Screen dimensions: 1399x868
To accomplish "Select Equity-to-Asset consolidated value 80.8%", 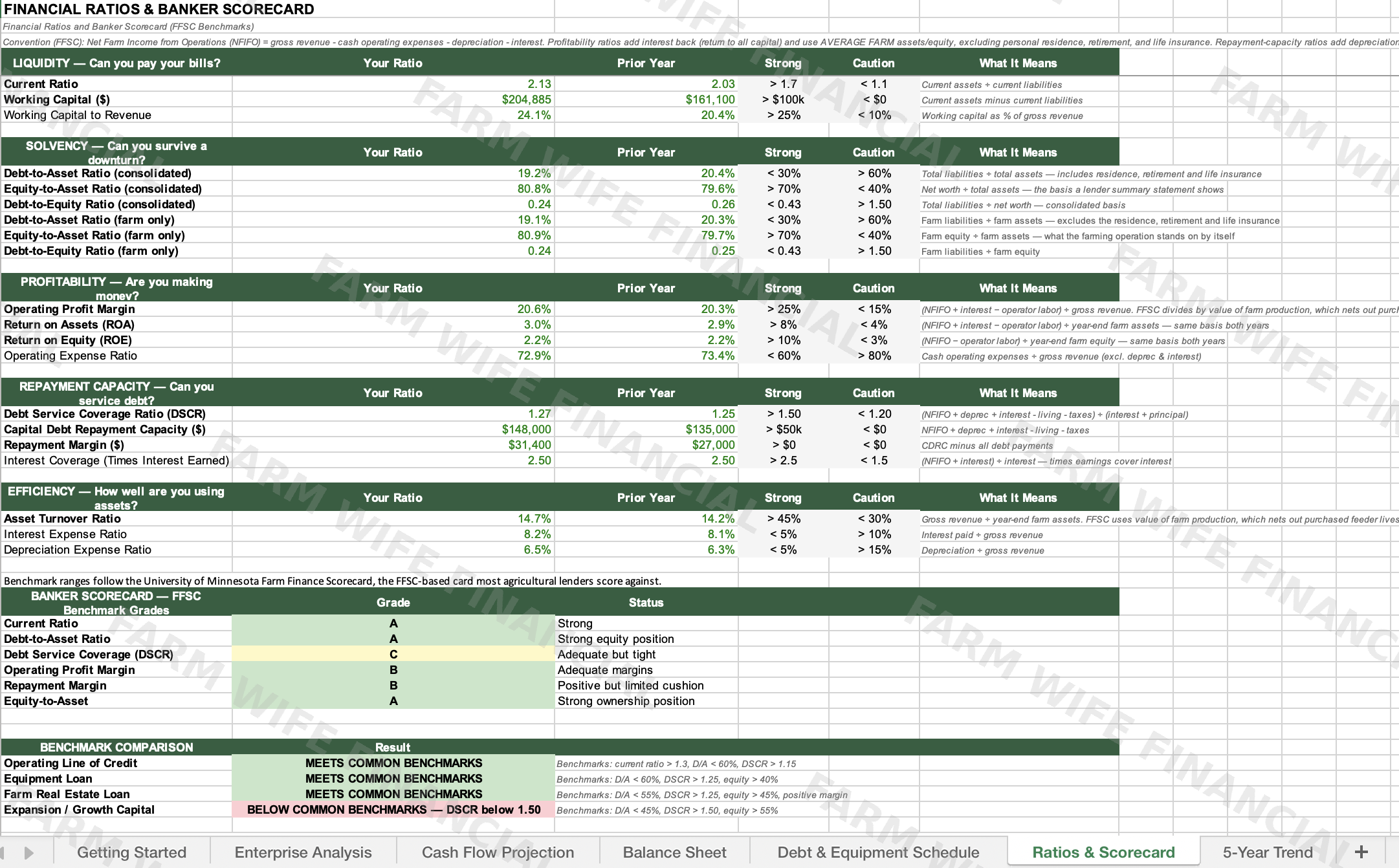I will coord(393,189).
